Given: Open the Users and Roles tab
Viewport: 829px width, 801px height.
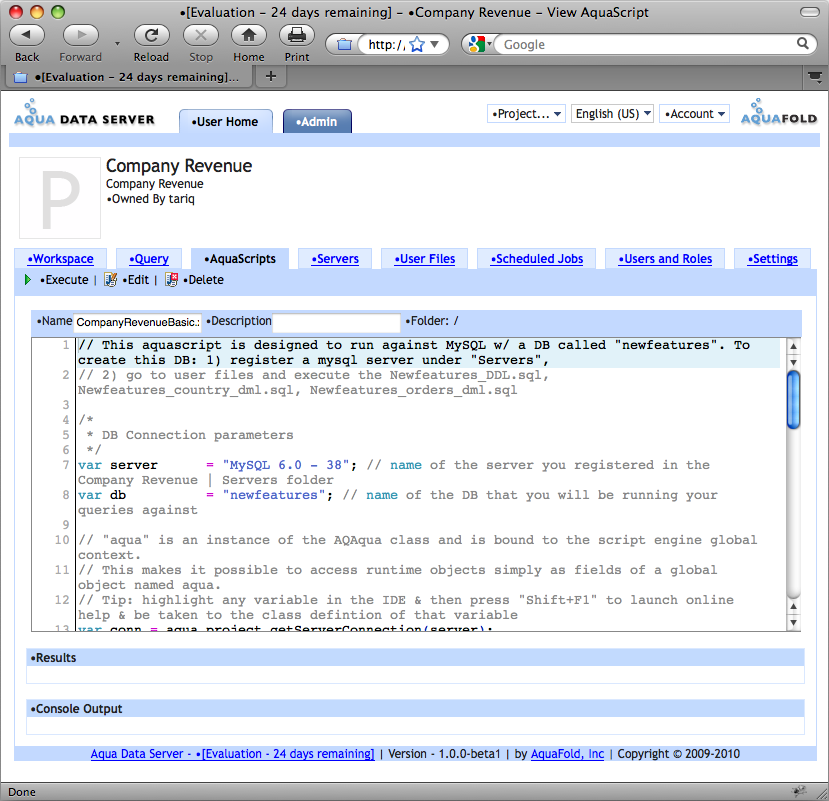Looking at the screenshot, I should (665, 259).
